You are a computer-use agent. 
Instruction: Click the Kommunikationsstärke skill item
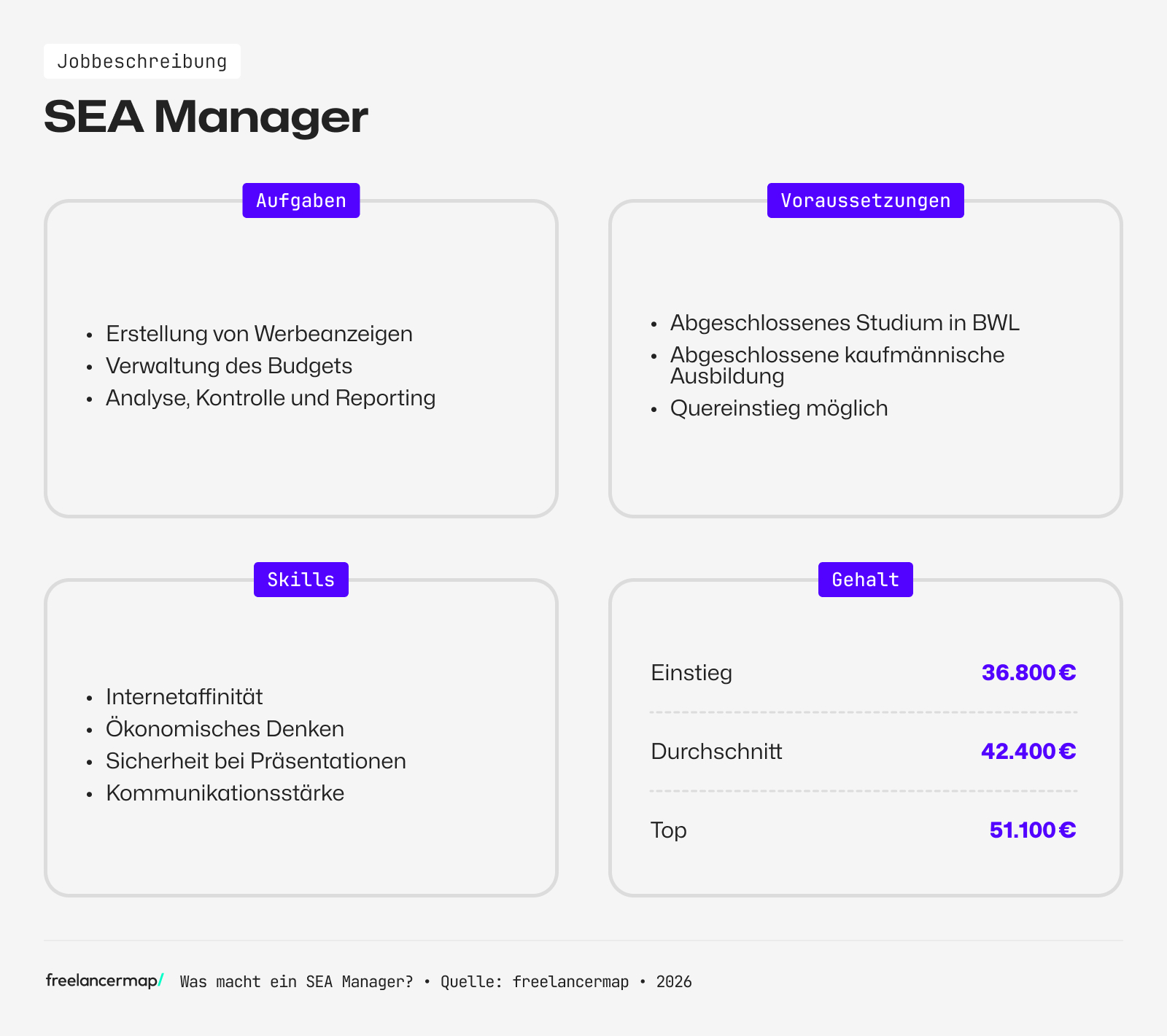coord(225,792)
